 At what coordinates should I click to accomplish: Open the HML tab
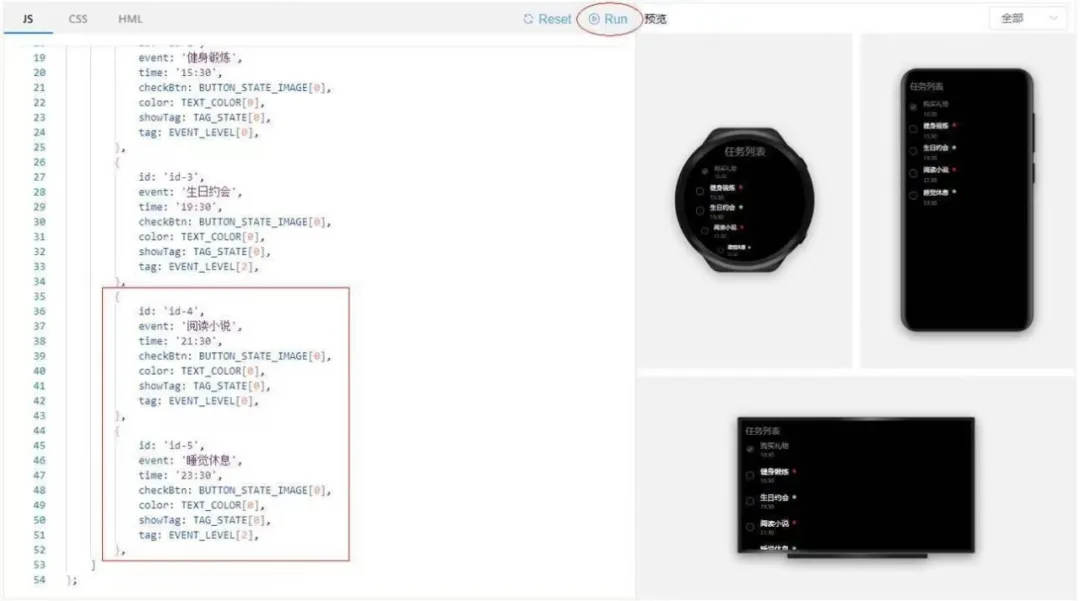(x=130, y=19)
